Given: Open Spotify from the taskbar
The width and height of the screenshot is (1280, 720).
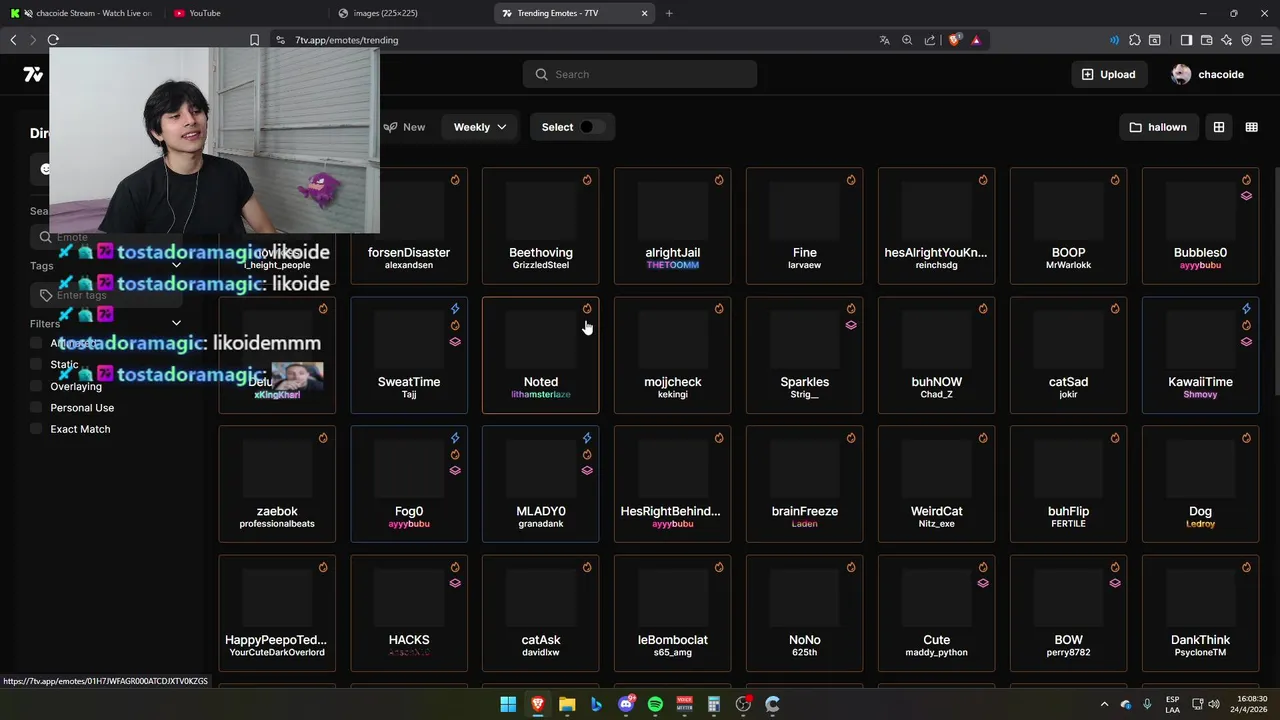Looking at the screenshot, I should [x=655, y=704].
